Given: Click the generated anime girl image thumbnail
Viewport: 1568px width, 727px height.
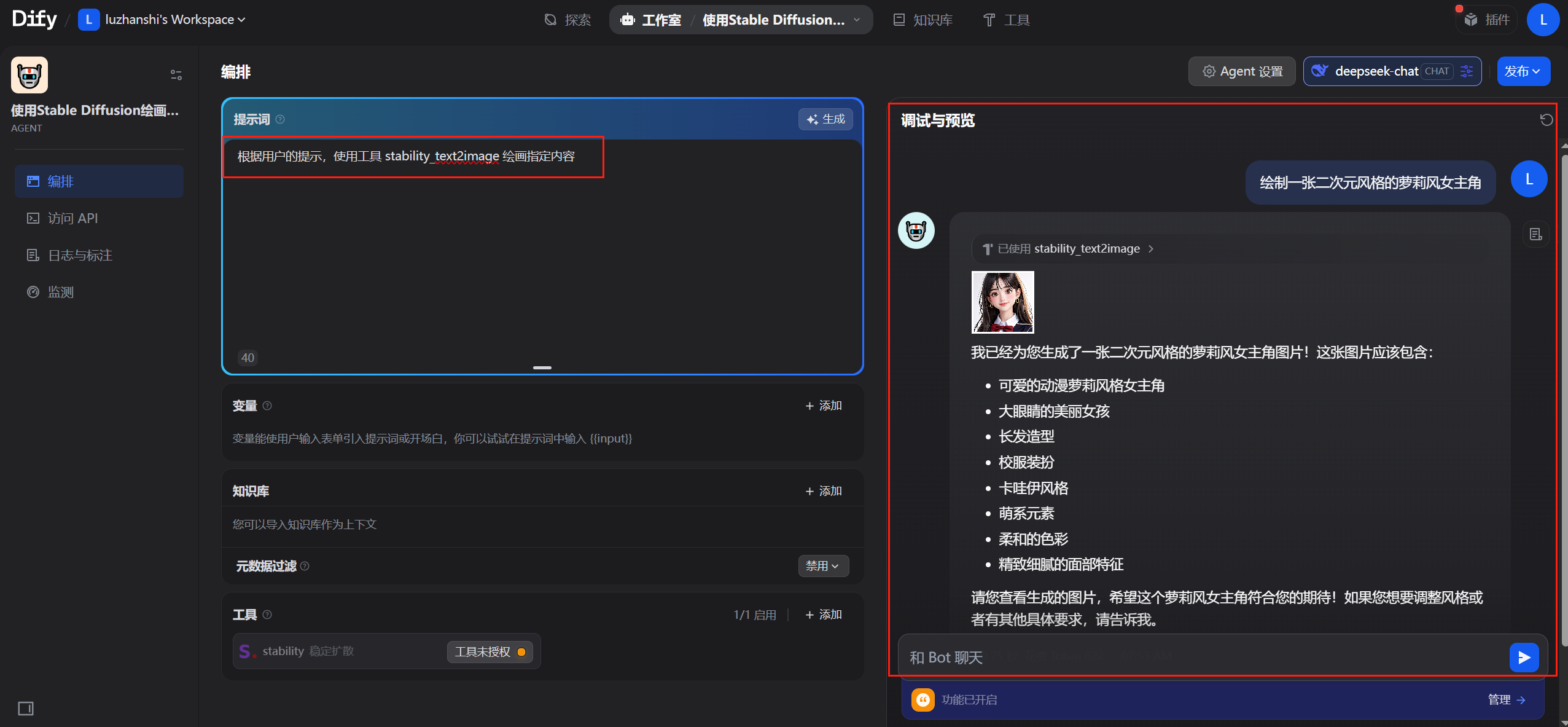Looking at the screenshot, I should 1002,302.
